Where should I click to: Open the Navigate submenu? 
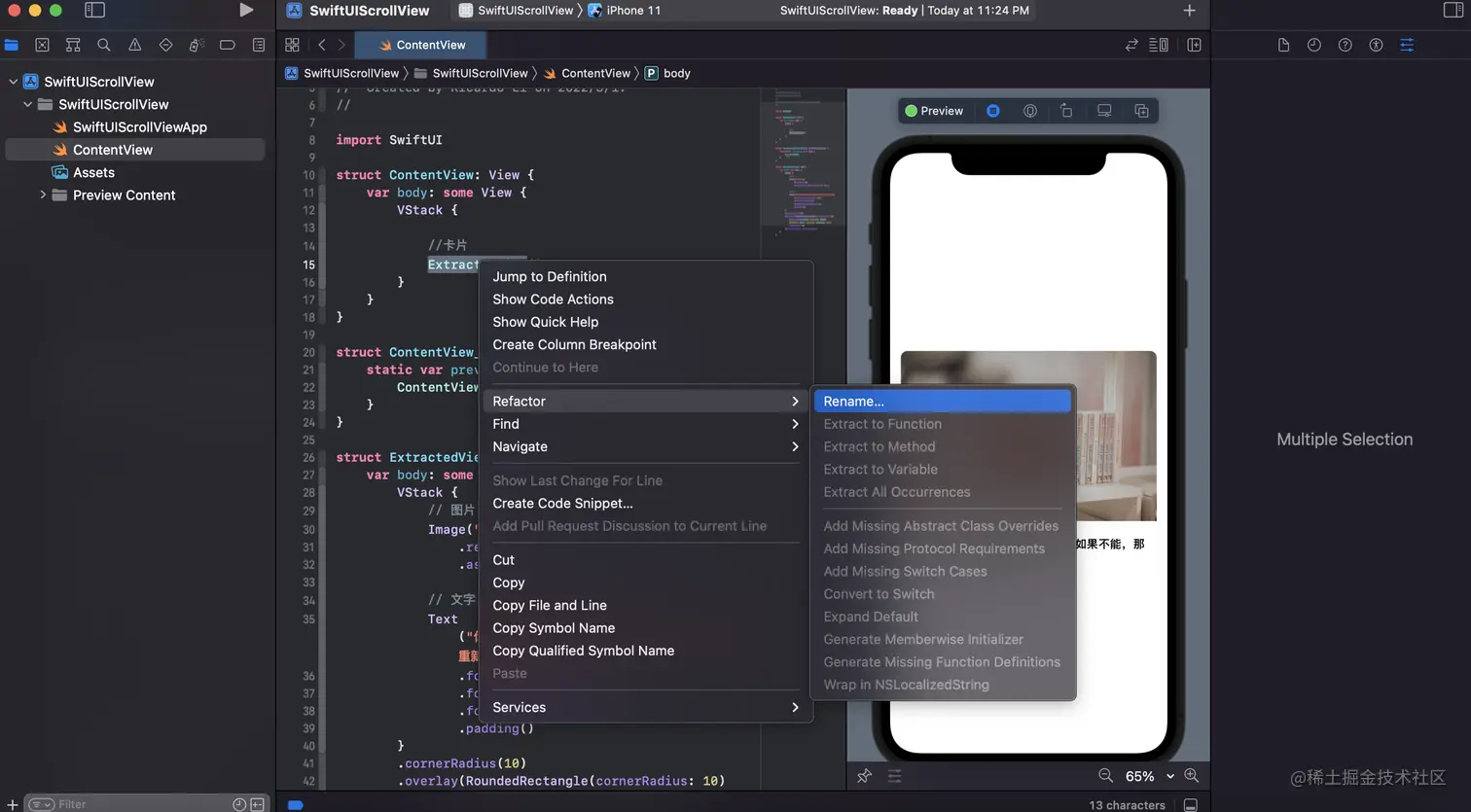647,446
